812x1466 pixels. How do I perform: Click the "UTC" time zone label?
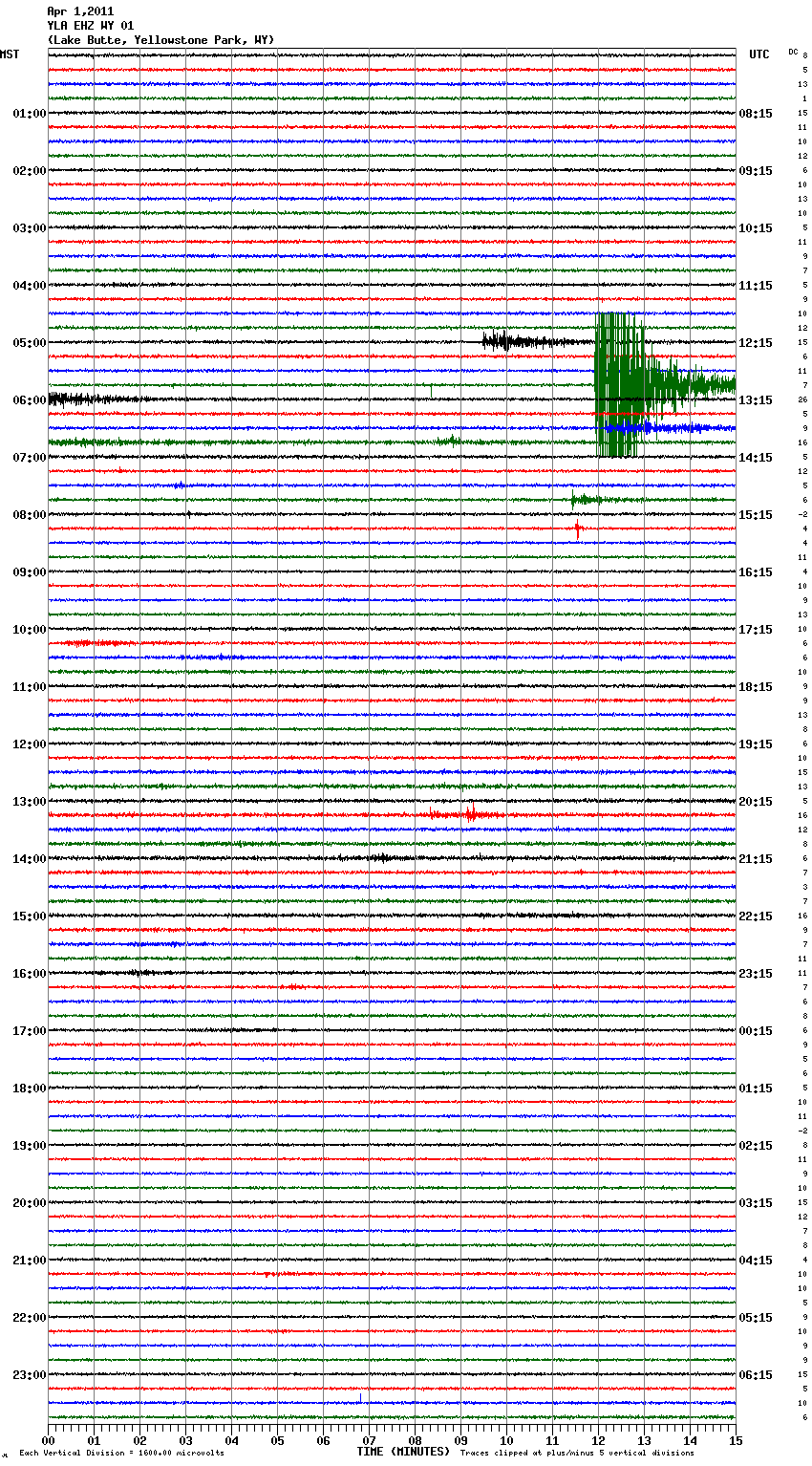point(759,54)
